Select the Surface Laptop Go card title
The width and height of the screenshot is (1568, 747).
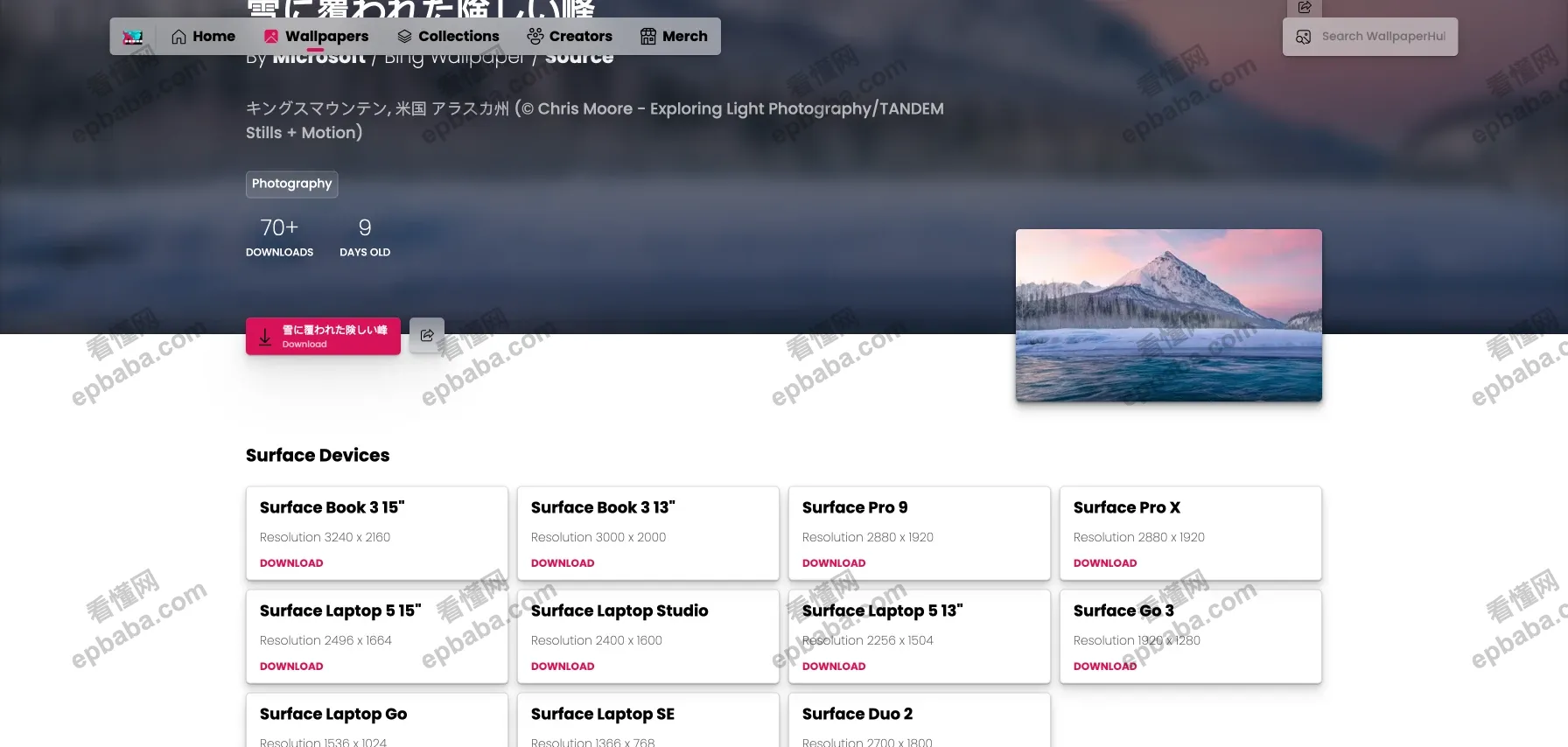(333, 714)
